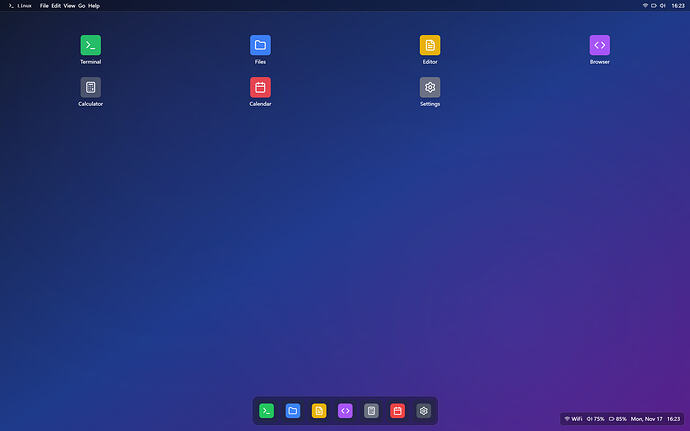Click the 85% battery indicator in the bottom tray

point(617,419)
